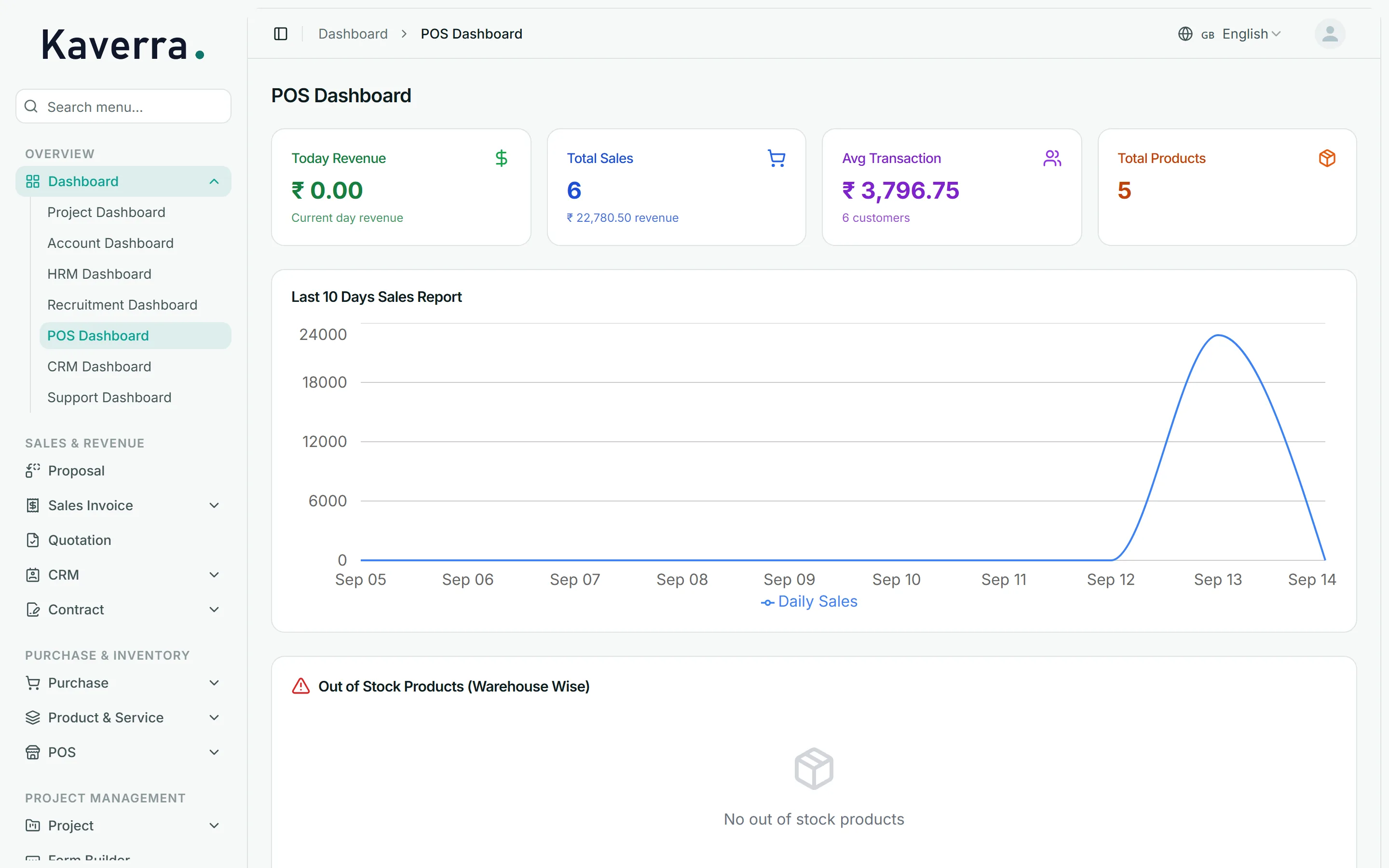Screen dimensions: 1389x868
Task: Click the cart icon on Total Sales
Action: pyautogui.click(x=776, y=158)
